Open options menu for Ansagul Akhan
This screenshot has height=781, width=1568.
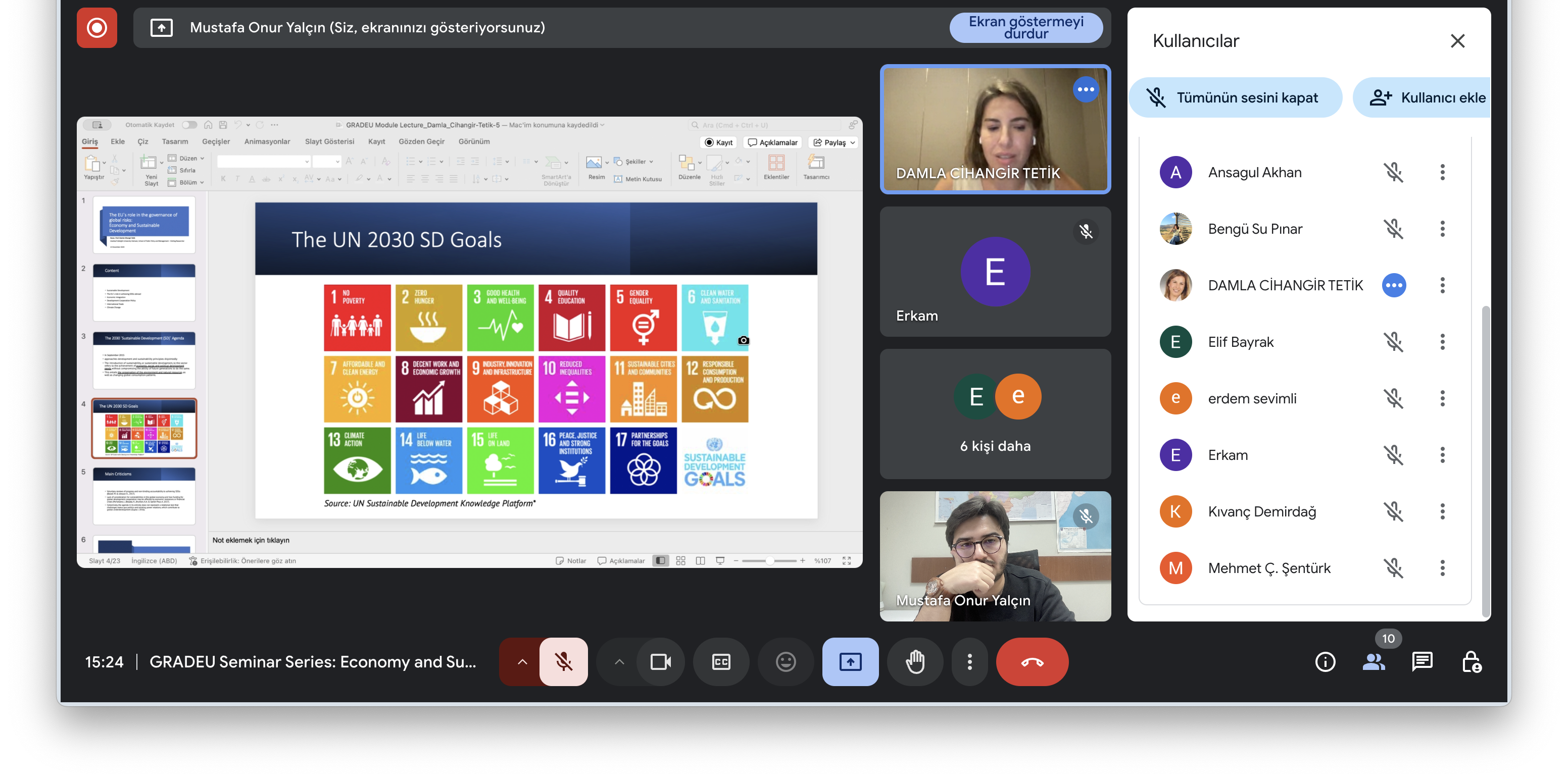click(1442, 172)
